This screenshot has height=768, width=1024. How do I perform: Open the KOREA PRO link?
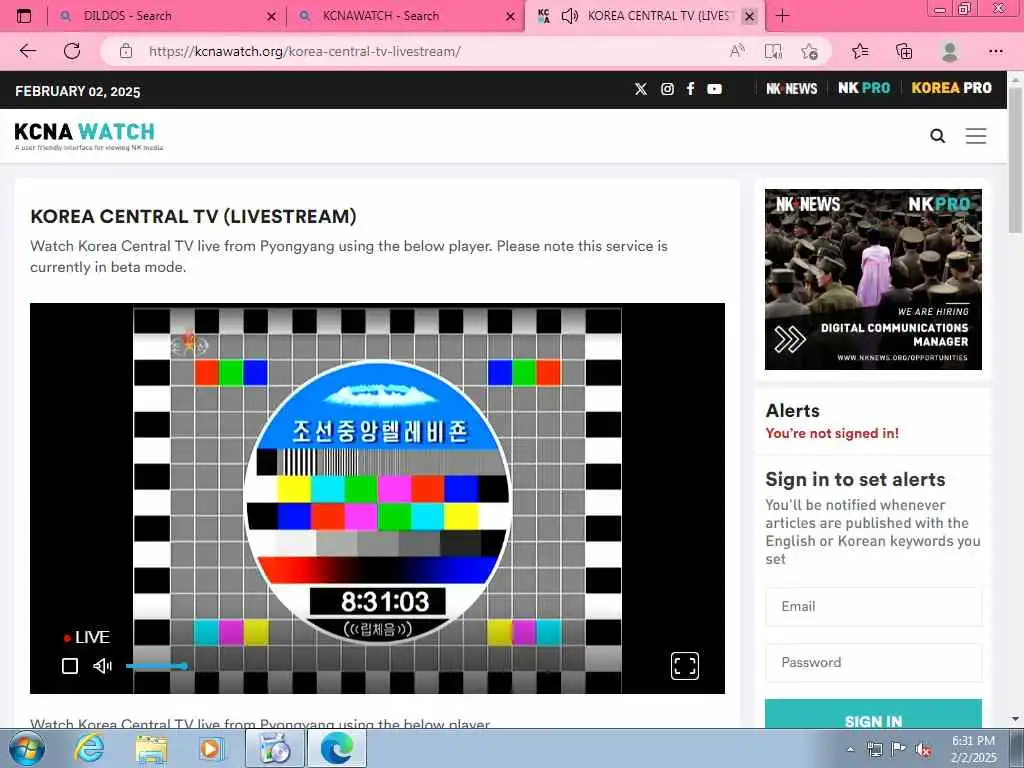pos(952,88)
